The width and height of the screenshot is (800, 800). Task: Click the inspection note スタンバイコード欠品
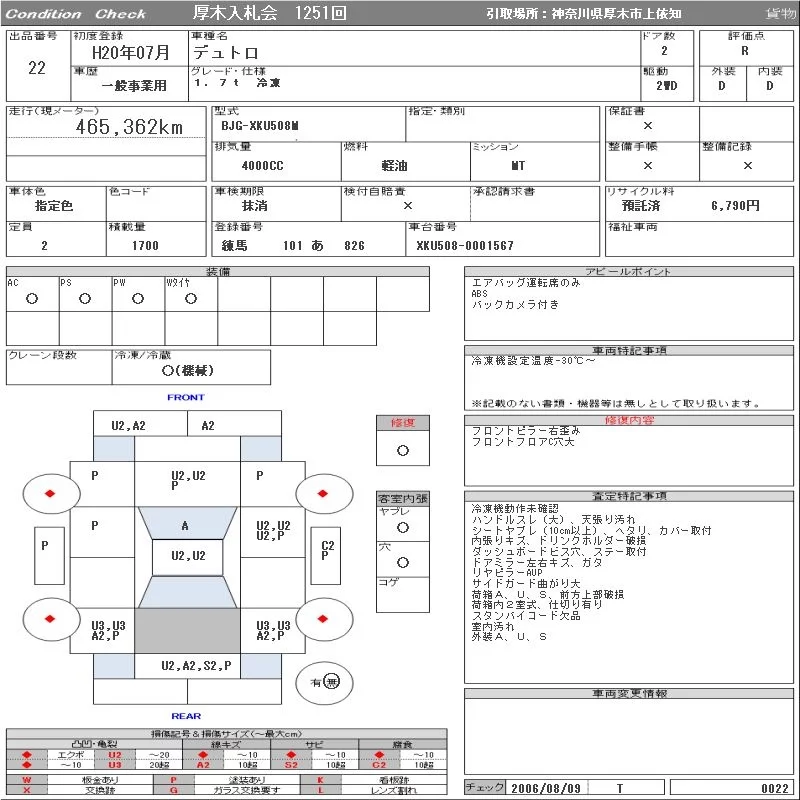pos(526,616)
